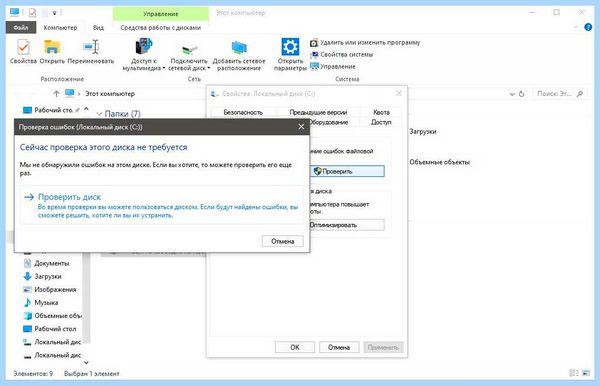
Task: Click Управление in Система group
Action: coord(333,67)
